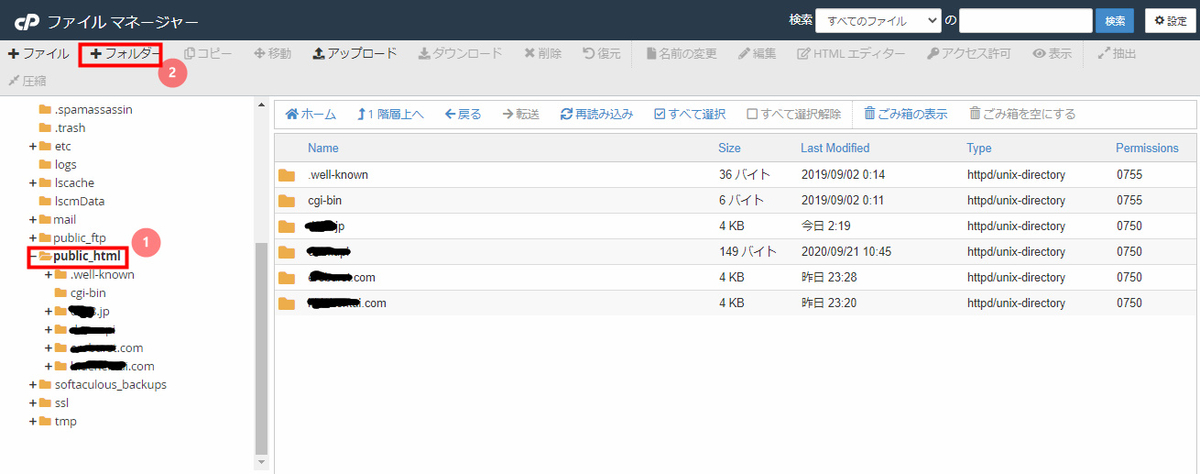Open the アップロード upload tool
1200x474 pixels.
click(x=355, y=53)
